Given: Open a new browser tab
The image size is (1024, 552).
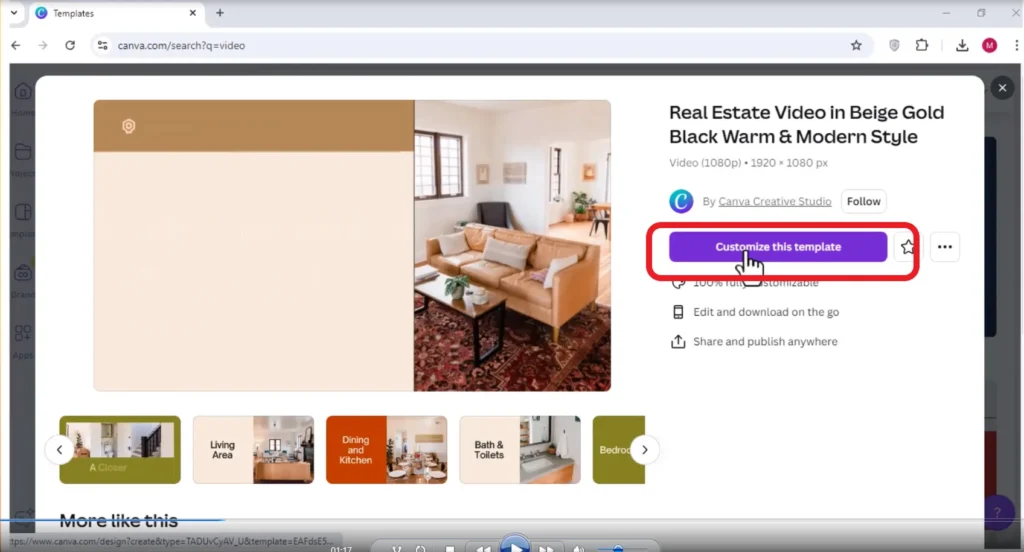Looking at the screenshot, I should 220,13.
